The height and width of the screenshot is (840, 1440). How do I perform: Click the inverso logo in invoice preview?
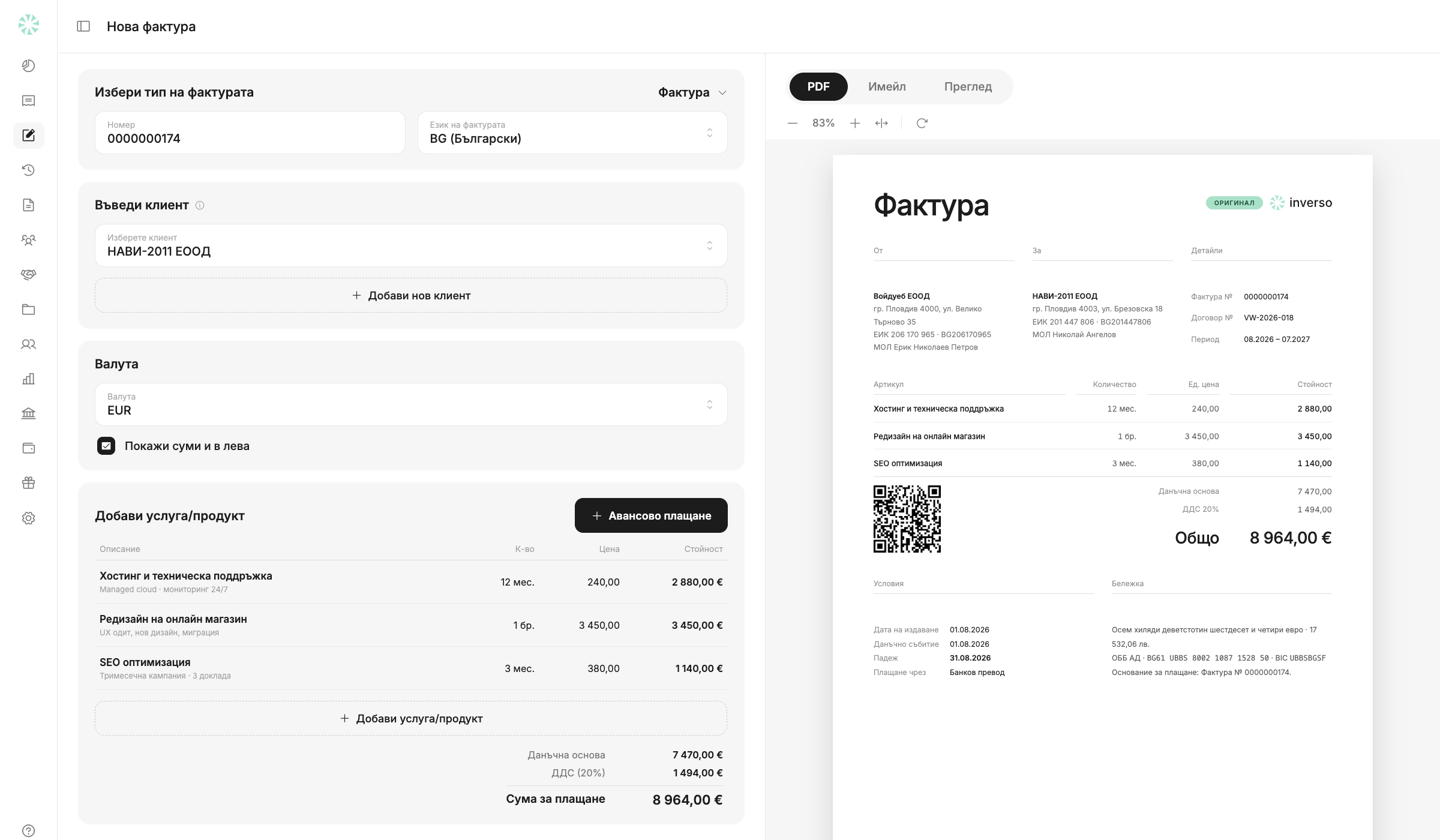[1301, 203]
